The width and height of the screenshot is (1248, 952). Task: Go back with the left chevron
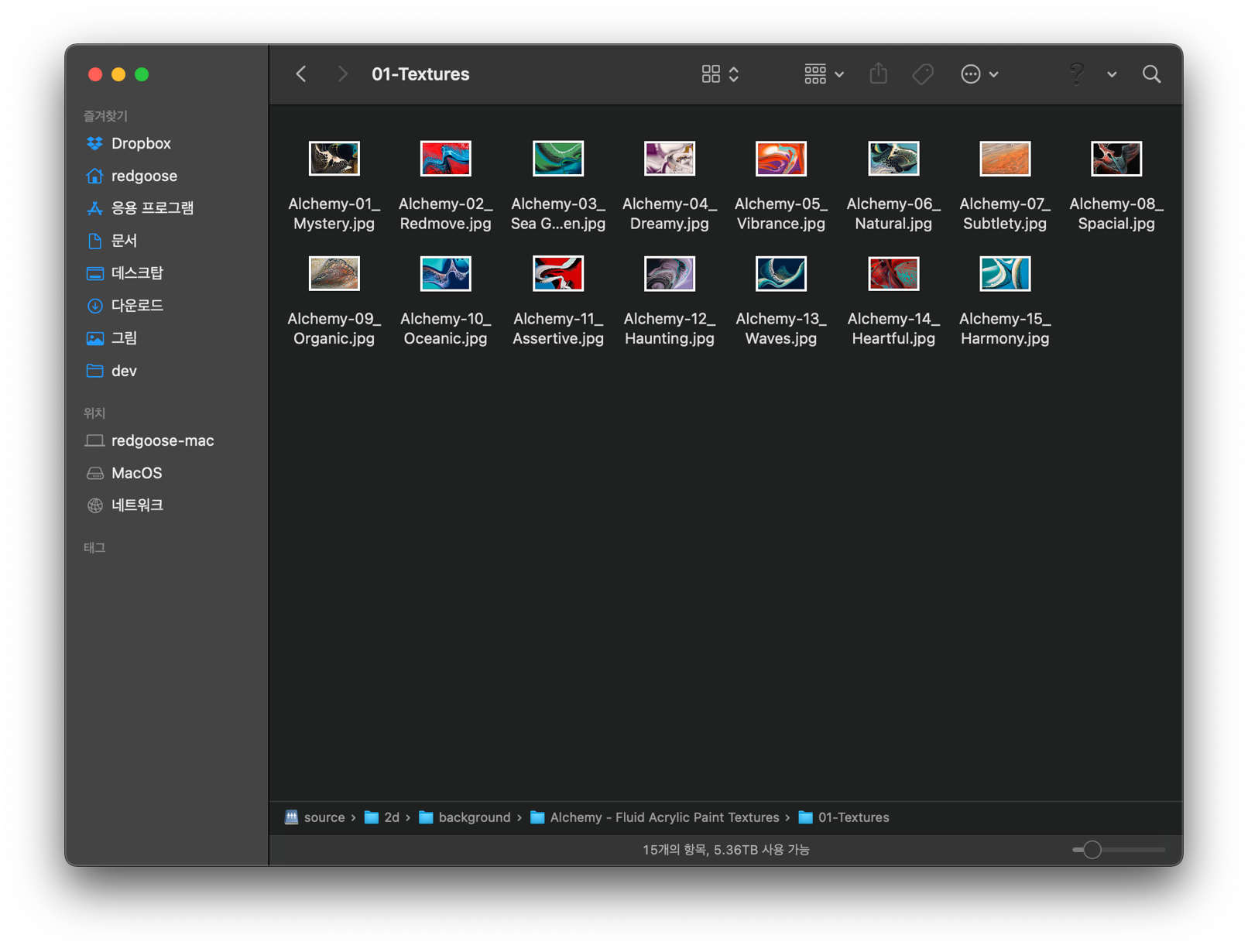tap(301, 74)
